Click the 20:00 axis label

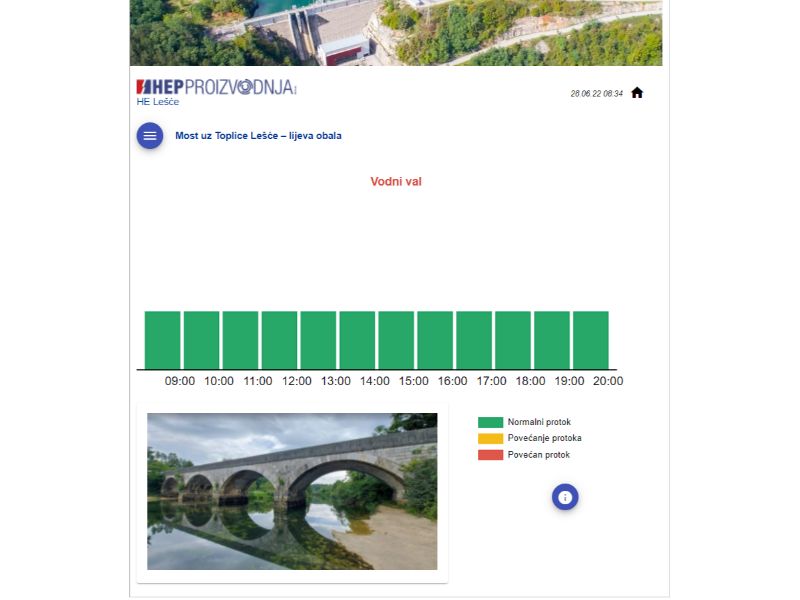[x=608, y=381]
